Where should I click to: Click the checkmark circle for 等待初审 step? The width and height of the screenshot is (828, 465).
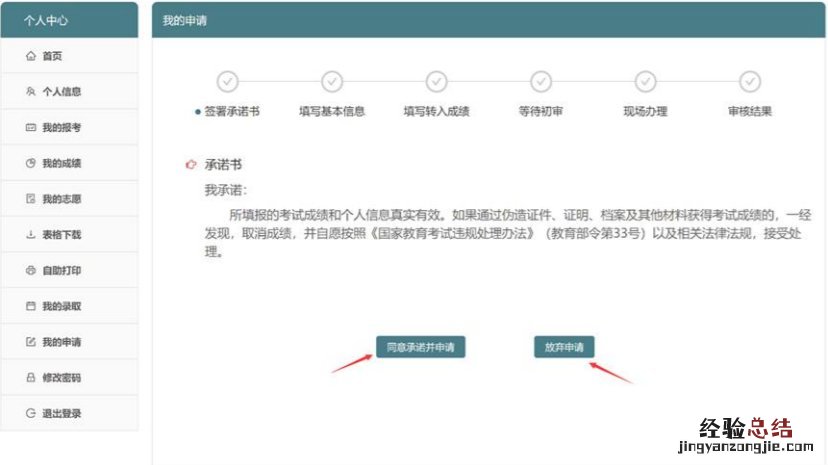541,82
